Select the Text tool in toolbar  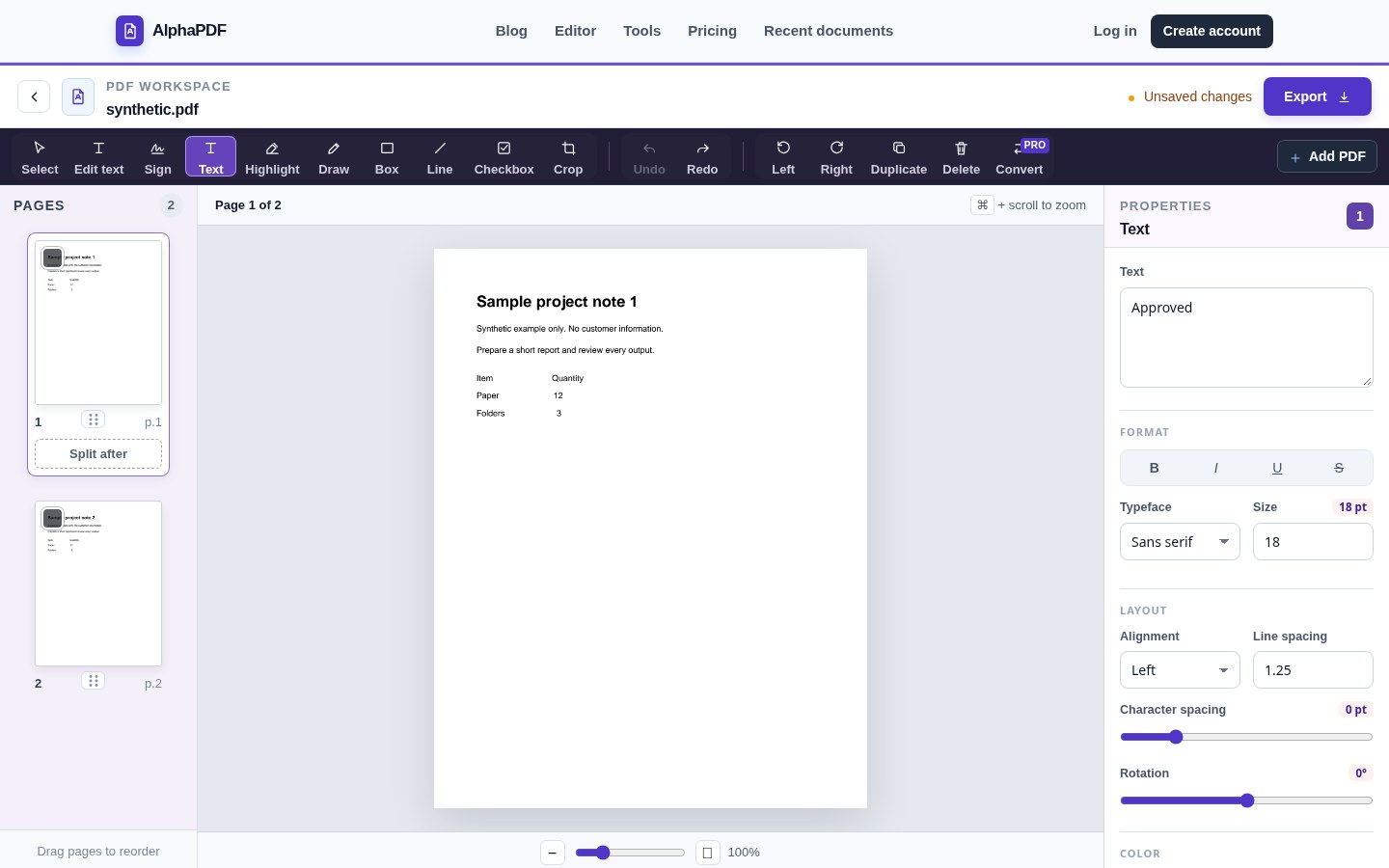coord(210,156)
